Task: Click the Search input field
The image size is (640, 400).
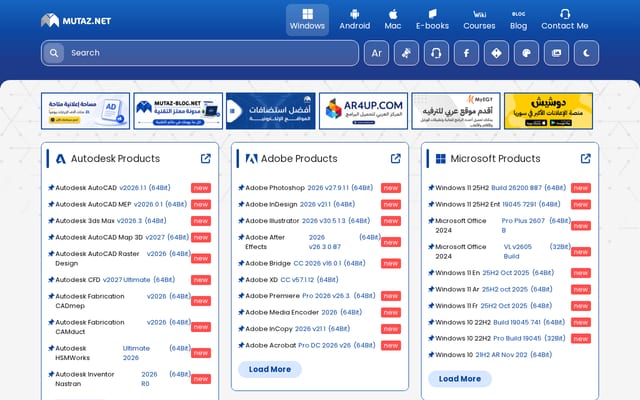Action: [200, 53]
